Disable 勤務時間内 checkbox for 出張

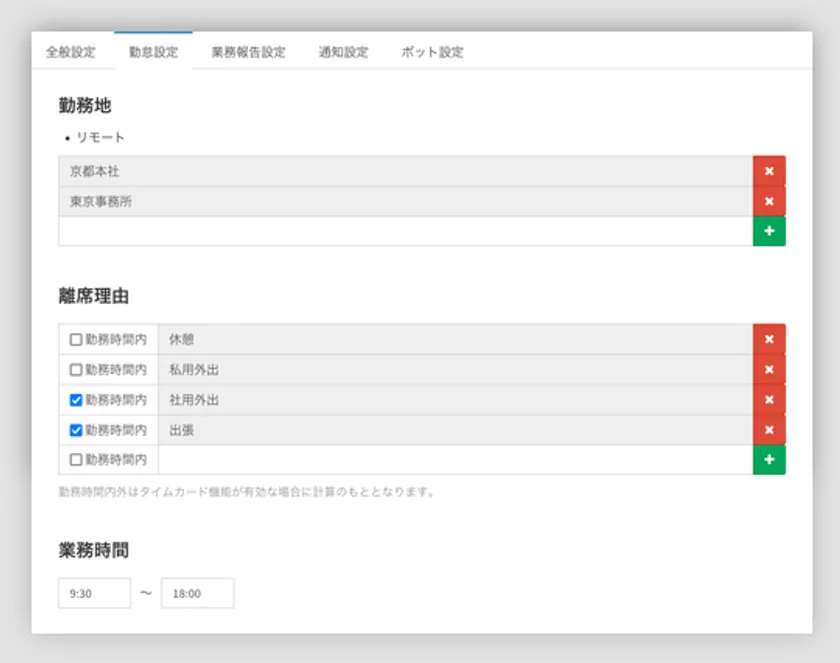point(76,430)
